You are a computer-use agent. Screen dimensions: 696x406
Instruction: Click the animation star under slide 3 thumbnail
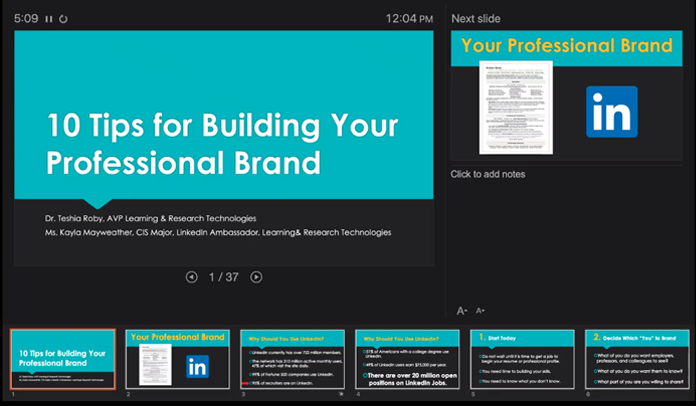(341, 394)
